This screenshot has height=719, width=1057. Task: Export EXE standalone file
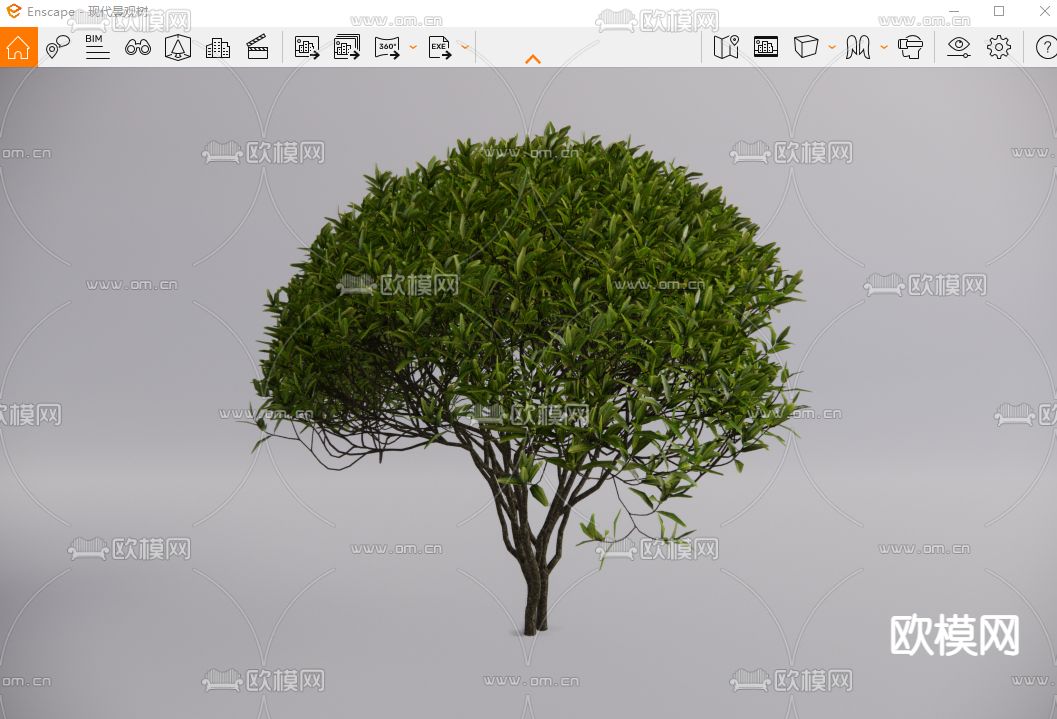(x=440, y=47)
